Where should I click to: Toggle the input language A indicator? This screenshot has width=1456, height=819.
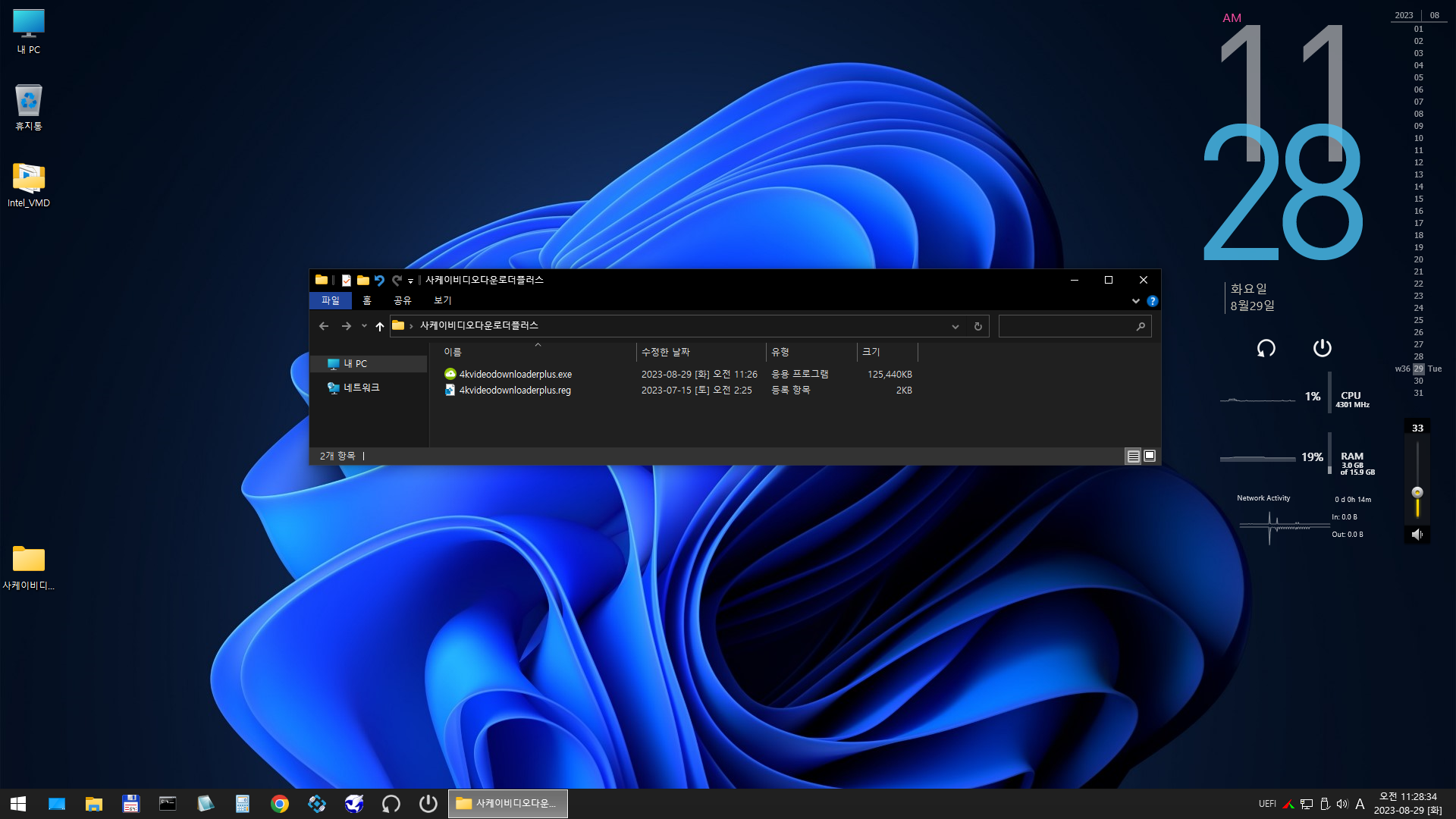1360,804
